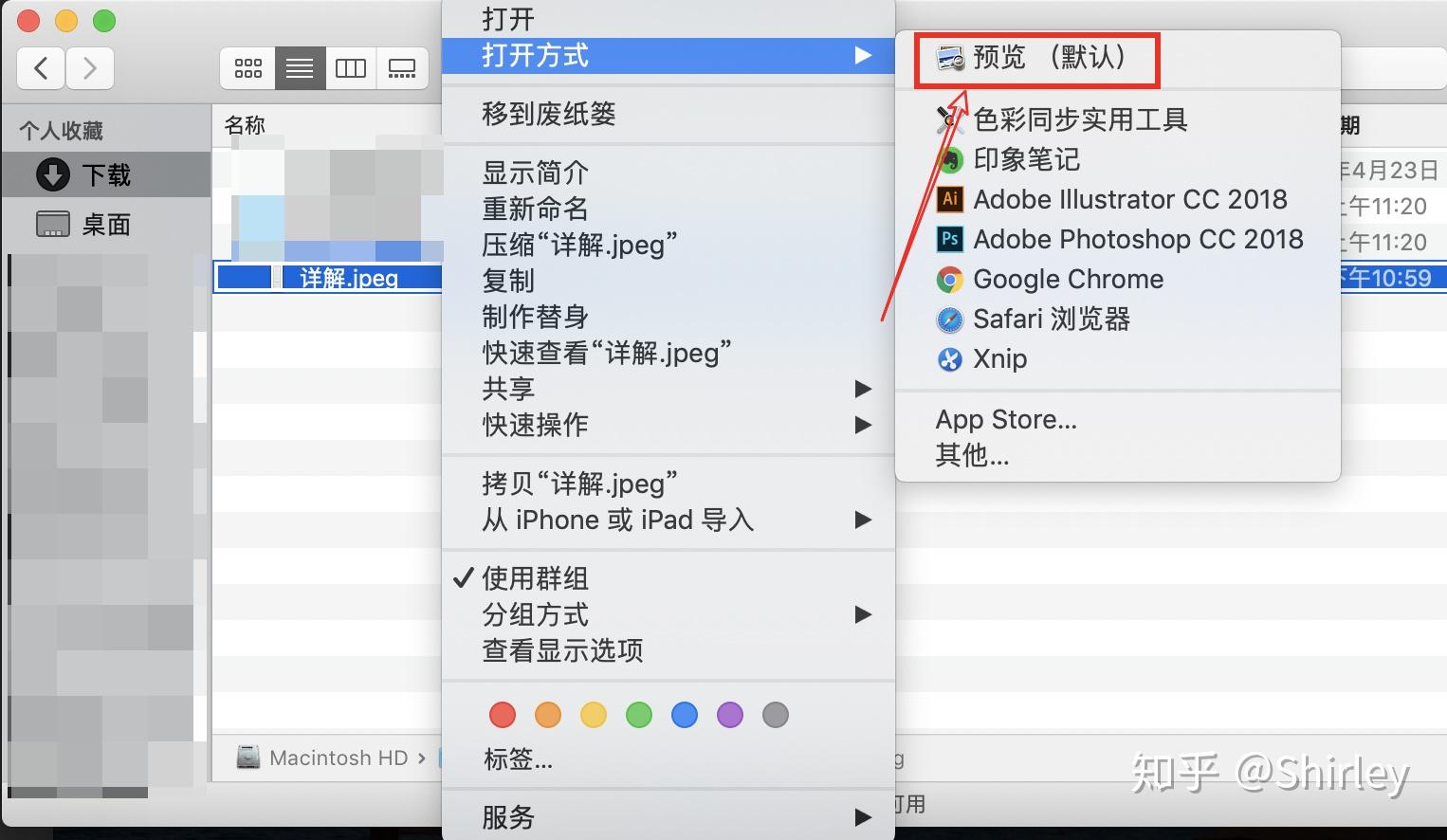1447x840 pixels.
Task: Click the Preview app icon
Action: coord(950,59)
